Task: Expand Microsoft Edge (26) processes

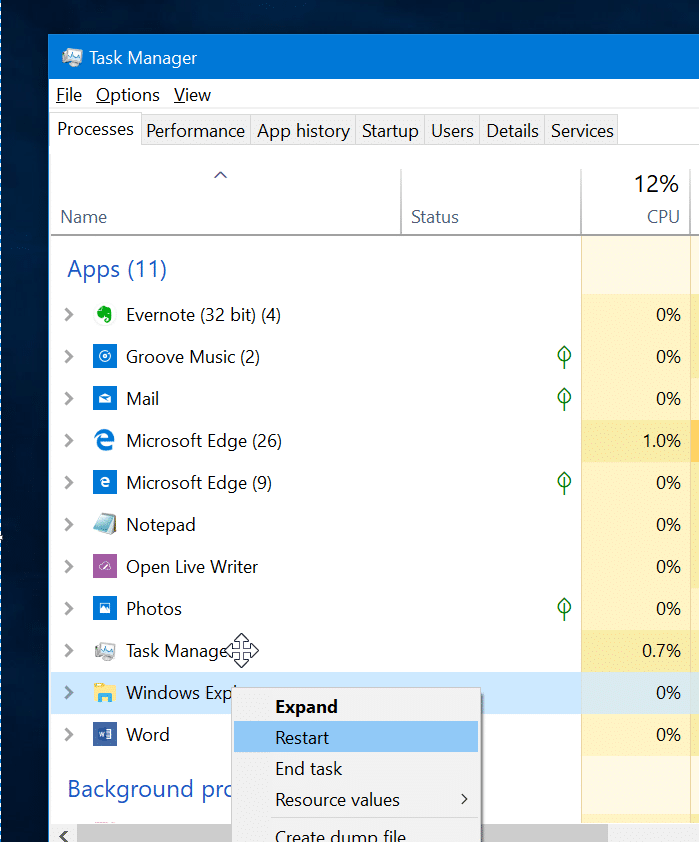Action: click(x=69, y=440)
